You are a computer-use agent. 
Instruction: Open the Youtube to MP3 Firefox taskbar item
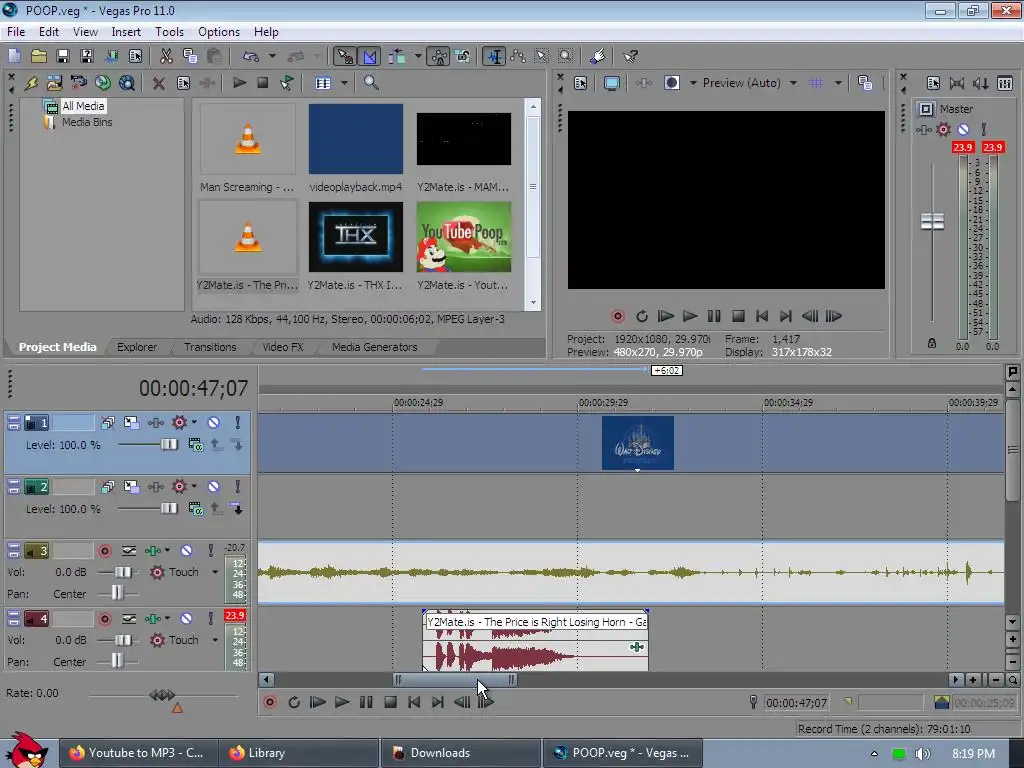pos(138,753)
